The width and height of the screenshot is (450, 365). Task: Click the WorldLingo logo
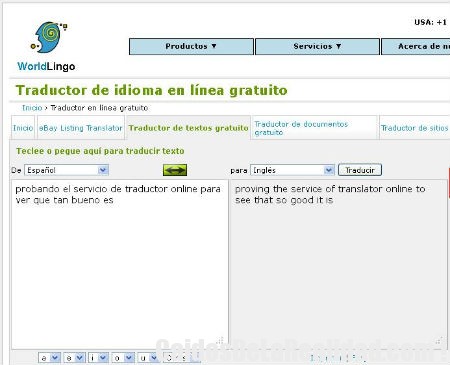tap(47, 46)
